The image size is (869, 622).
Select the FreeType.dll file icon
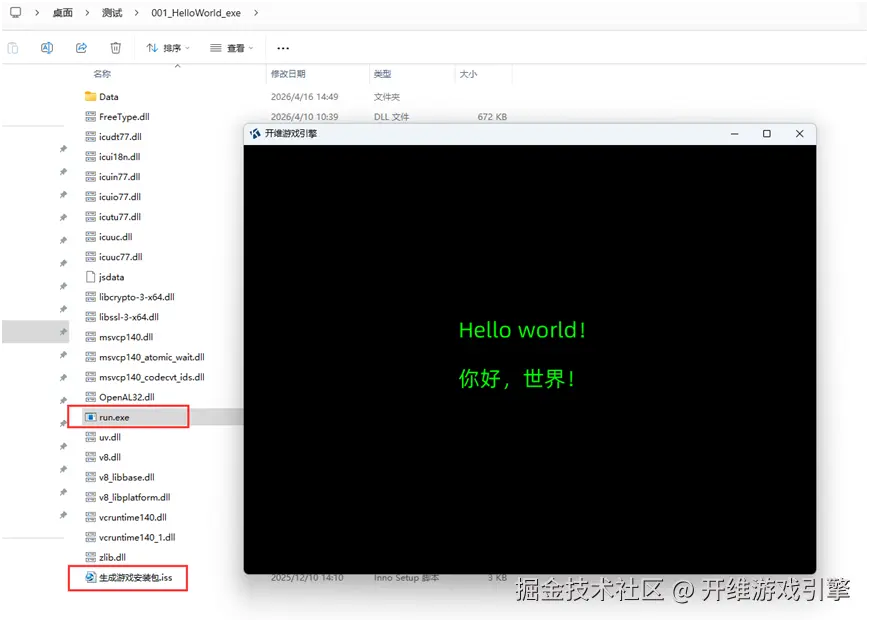coord(90,116)
